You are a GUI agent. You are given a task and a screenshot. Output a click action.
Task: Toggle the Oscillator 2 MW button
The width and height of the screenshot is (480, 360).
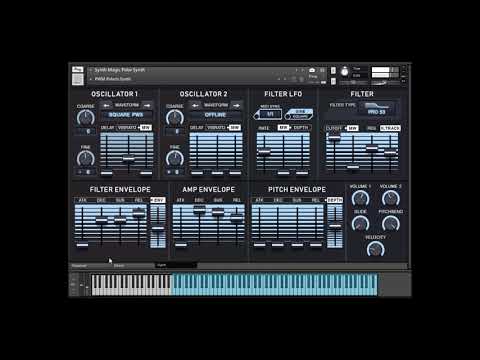[235, 127]
